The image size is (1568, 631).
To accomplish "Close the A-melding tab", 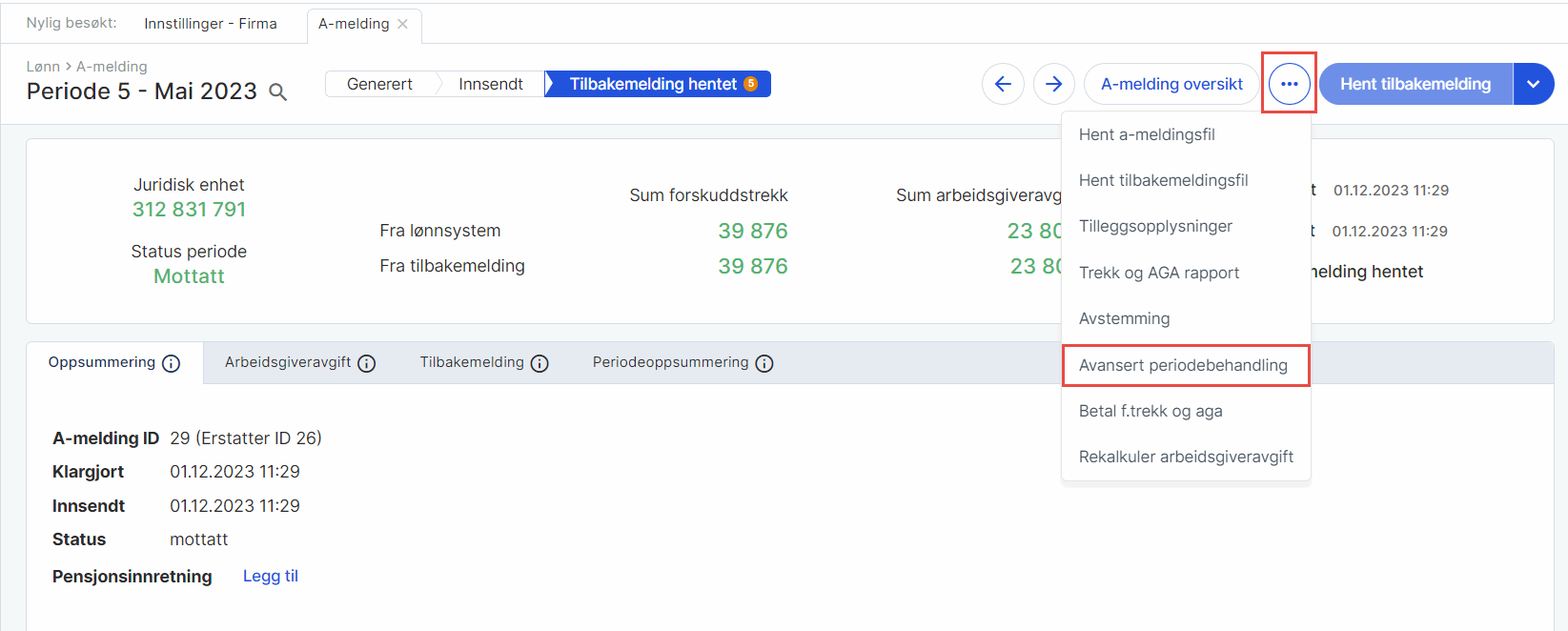I will pos(403,24).
